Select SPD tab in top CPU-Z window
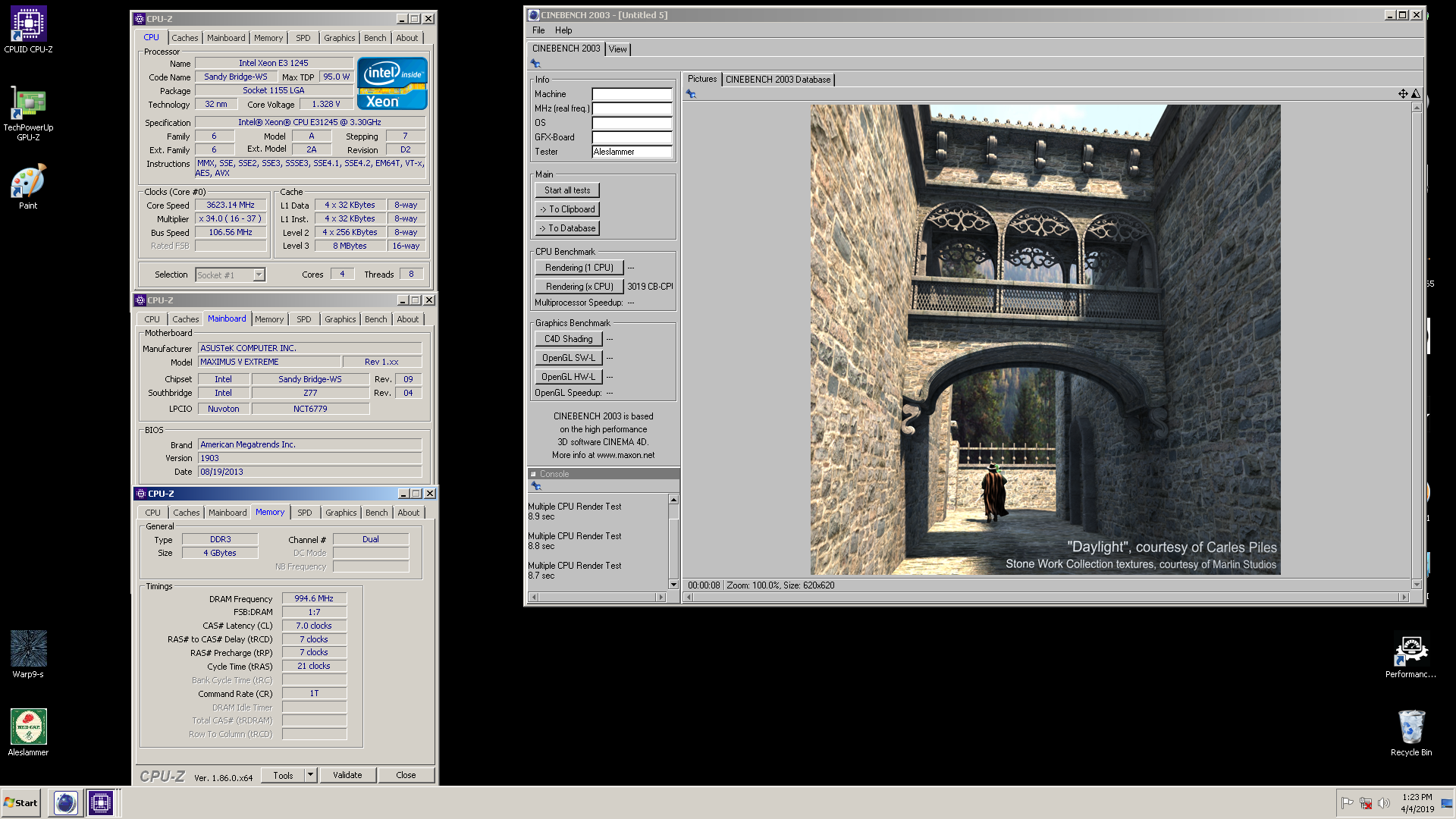This screenshot has height=819, width=1456. [x=303, y=38]
